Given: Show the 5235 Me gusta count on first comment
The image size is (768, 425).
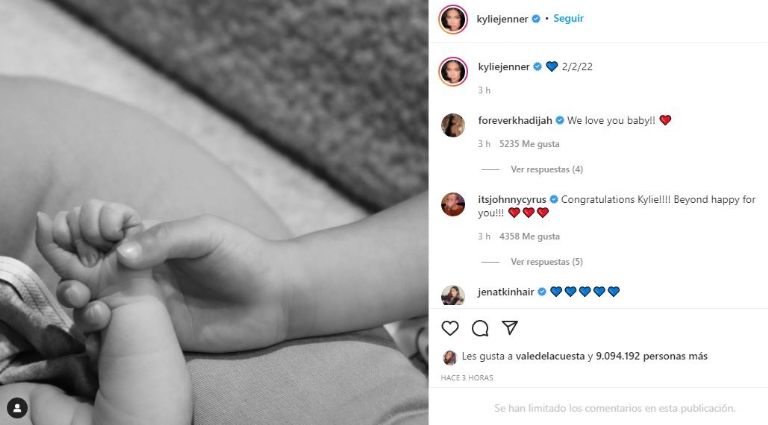Looking at the screenshot, I should tap(529, 144).
